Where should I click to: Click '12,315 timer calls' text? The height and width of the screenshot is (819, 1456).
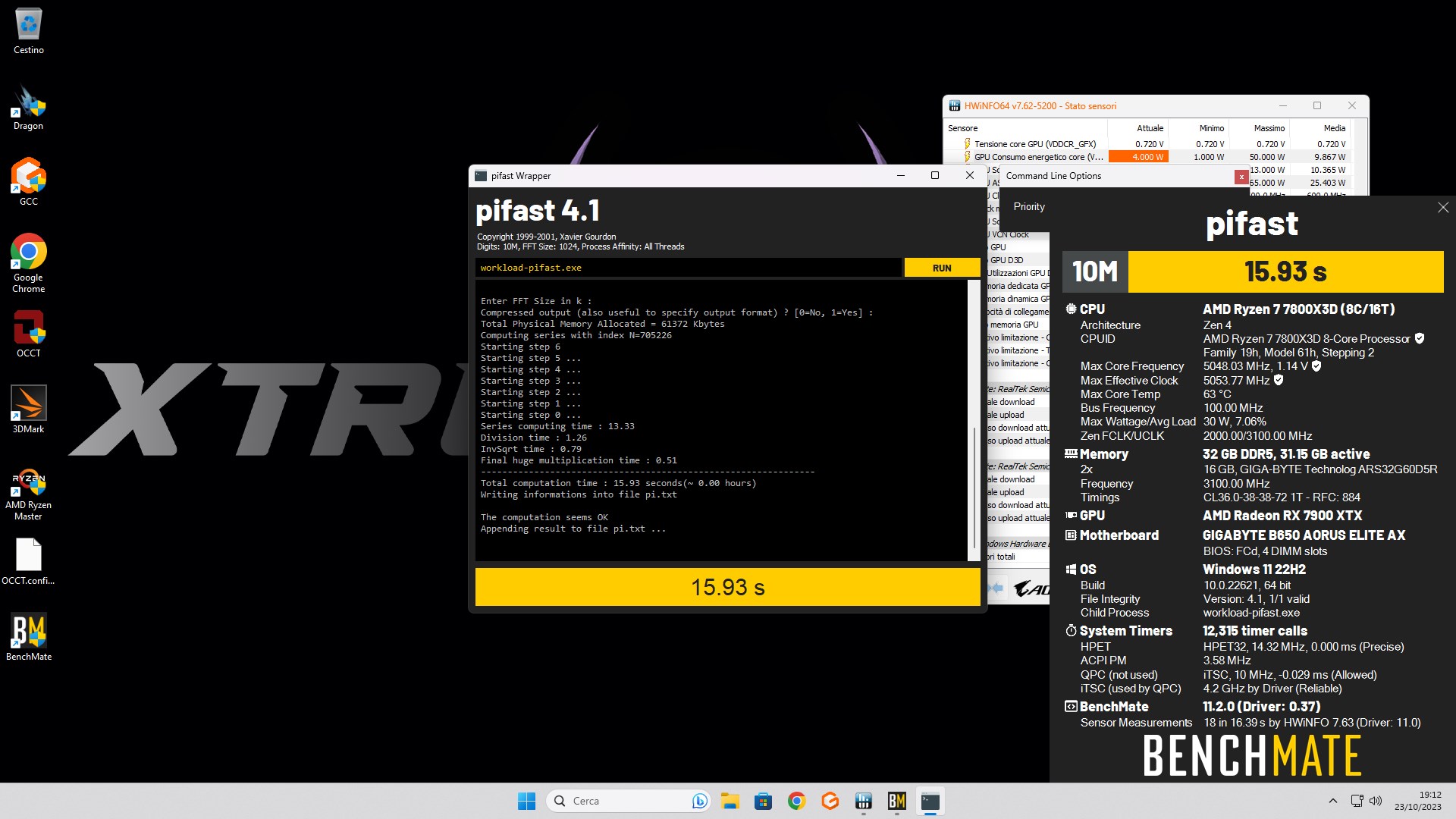pos(1254,631)
